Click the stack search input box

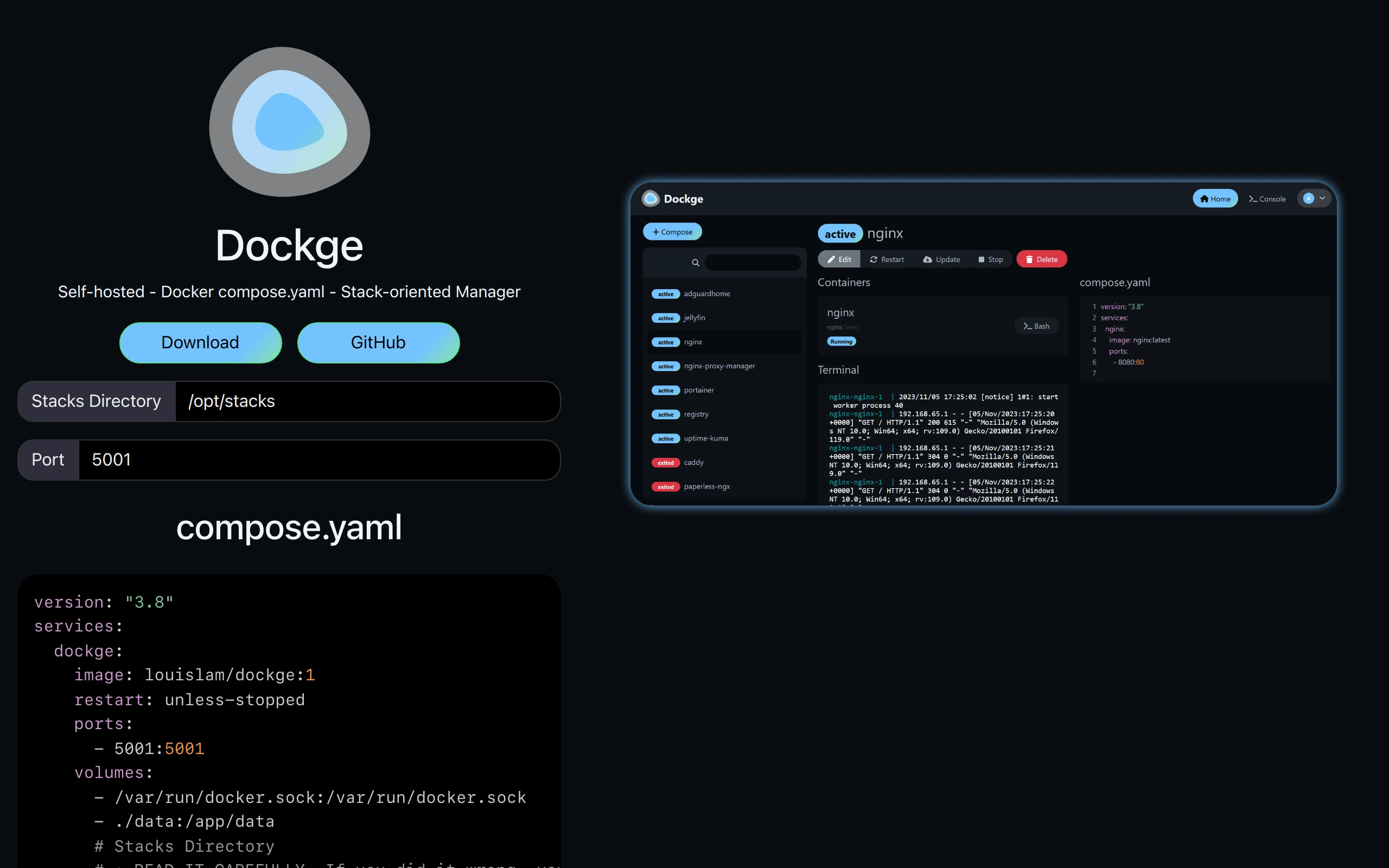tap(753, 263)
